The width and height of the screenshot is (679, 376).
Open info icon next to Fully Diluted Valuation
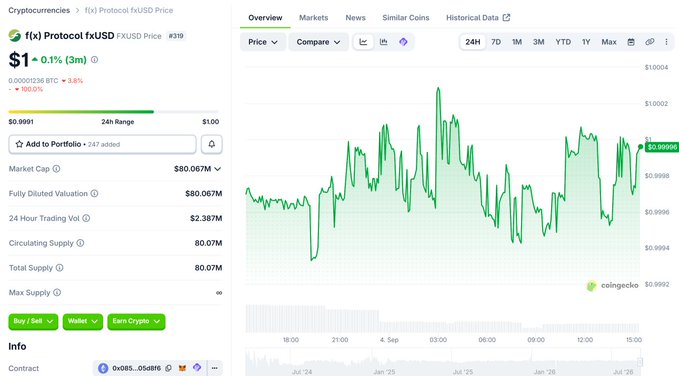click(x=94, y=193)
